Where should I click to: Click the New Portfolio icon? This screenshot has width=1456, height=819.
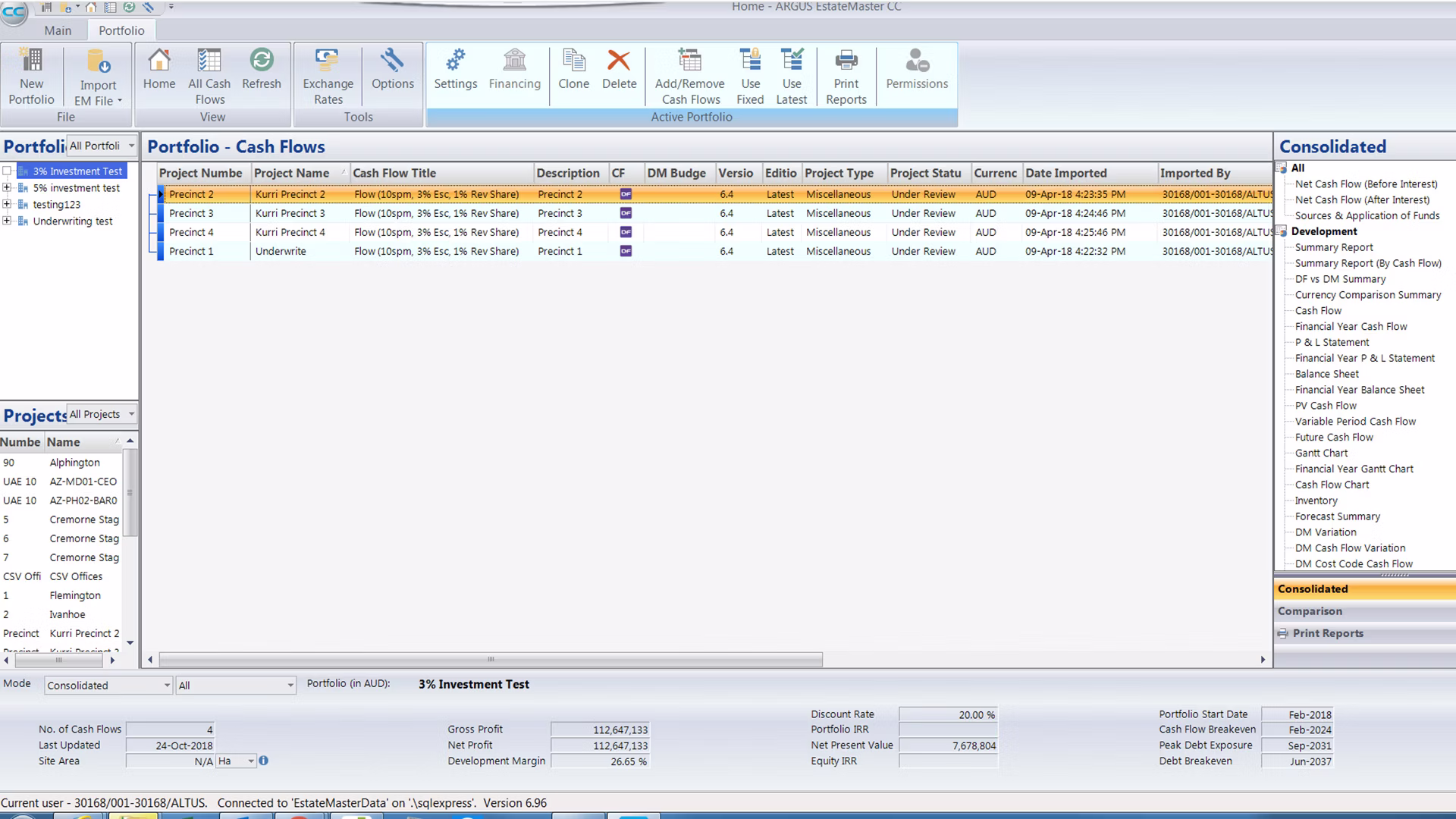pyautogui.click(x=31, y=76)
